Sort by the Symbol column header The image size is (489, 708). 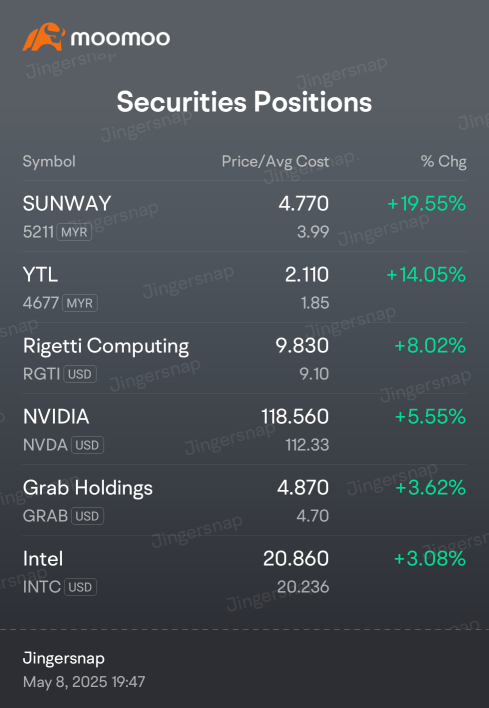(x=49, y=162)
